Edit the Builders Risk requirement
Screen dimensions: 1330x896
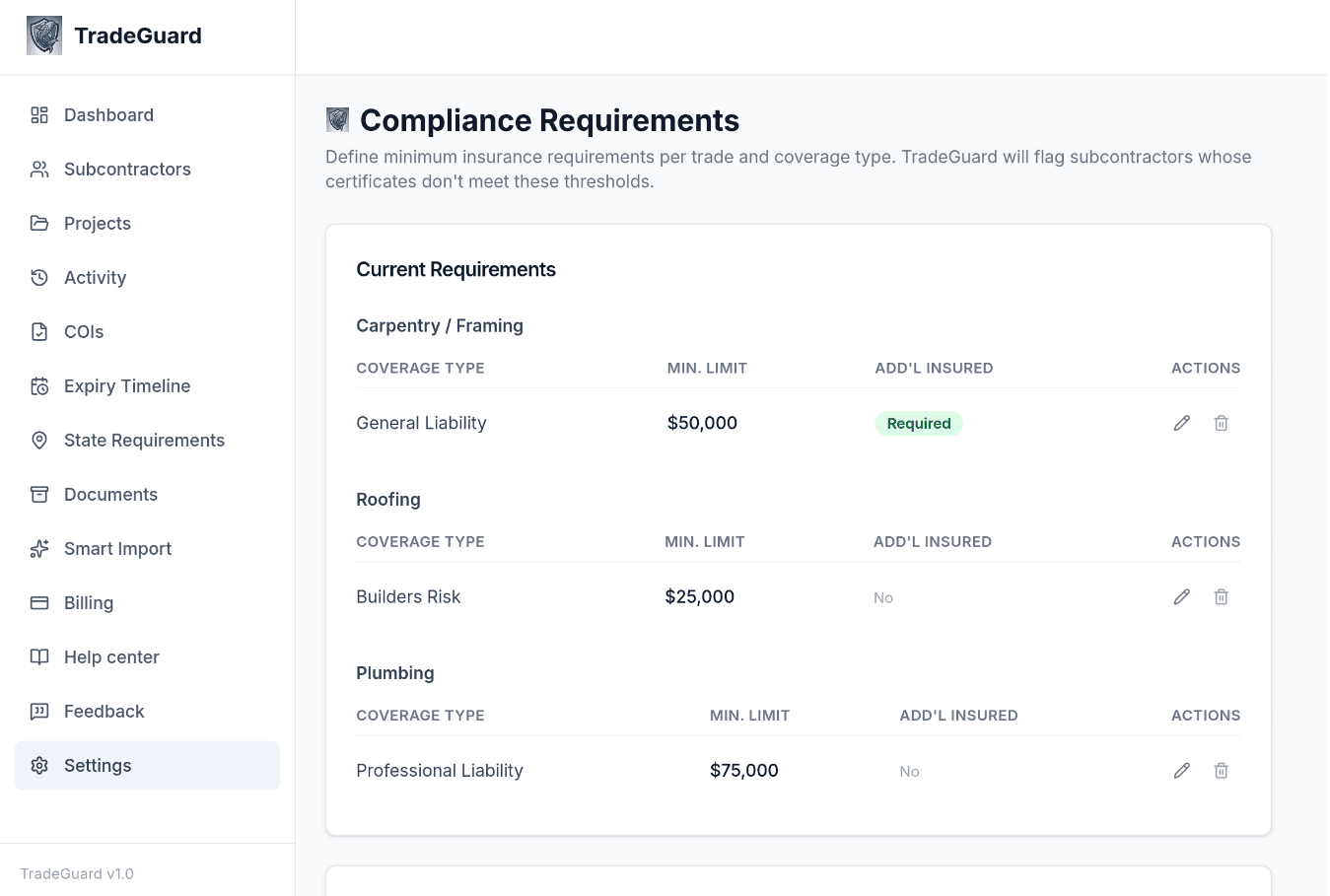pos(1182,596)
